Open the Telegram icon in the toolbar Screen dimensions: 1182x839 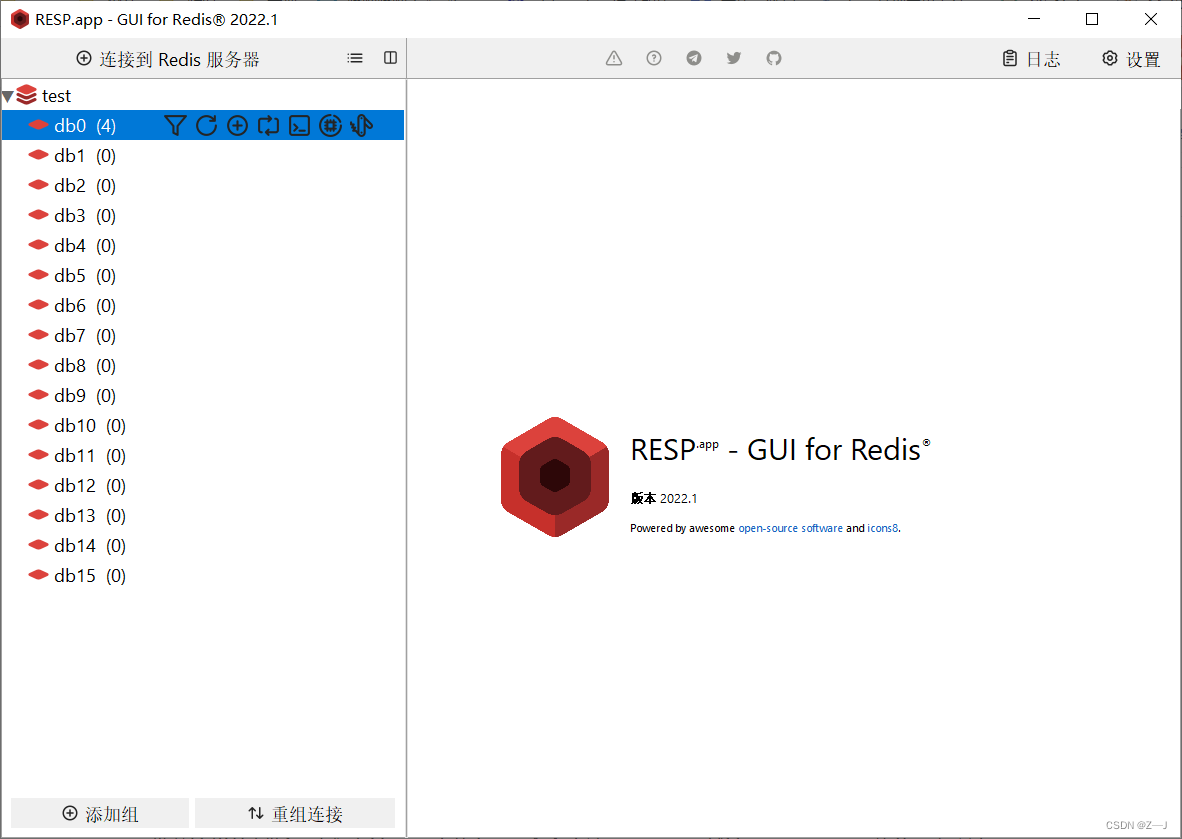[x=693, y=58]
